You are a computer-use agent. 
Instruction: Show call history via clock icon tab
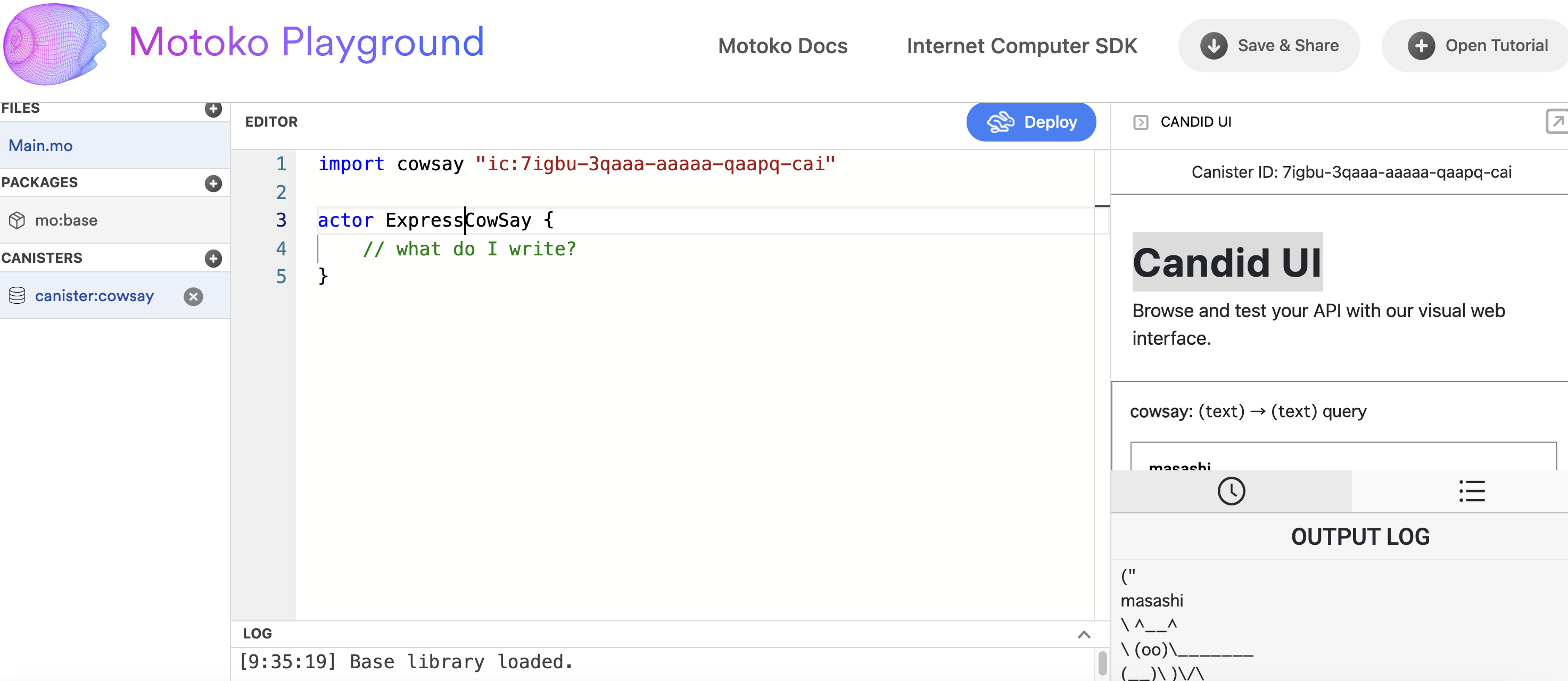tap(1231, 491)
